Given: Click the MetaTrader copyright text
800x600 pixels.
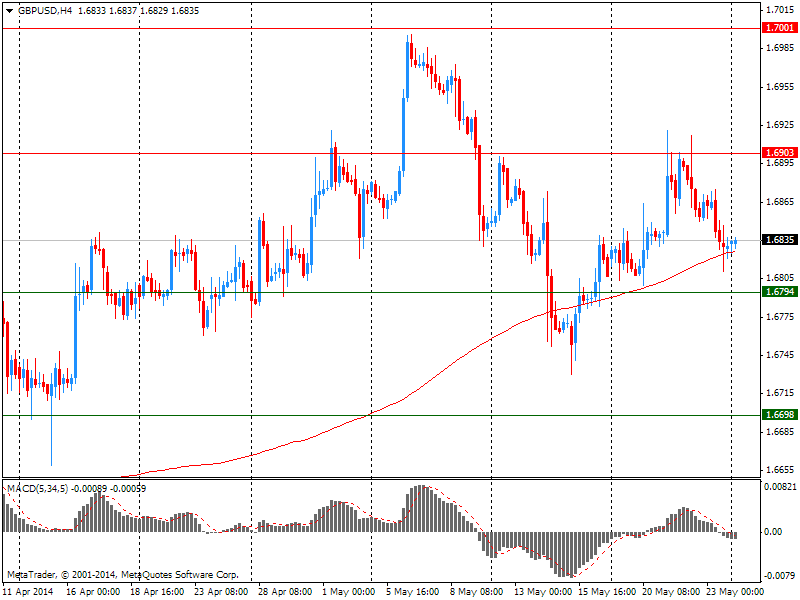Looking at the screenshot, I should pyautogui.click(x=122, y=574).
